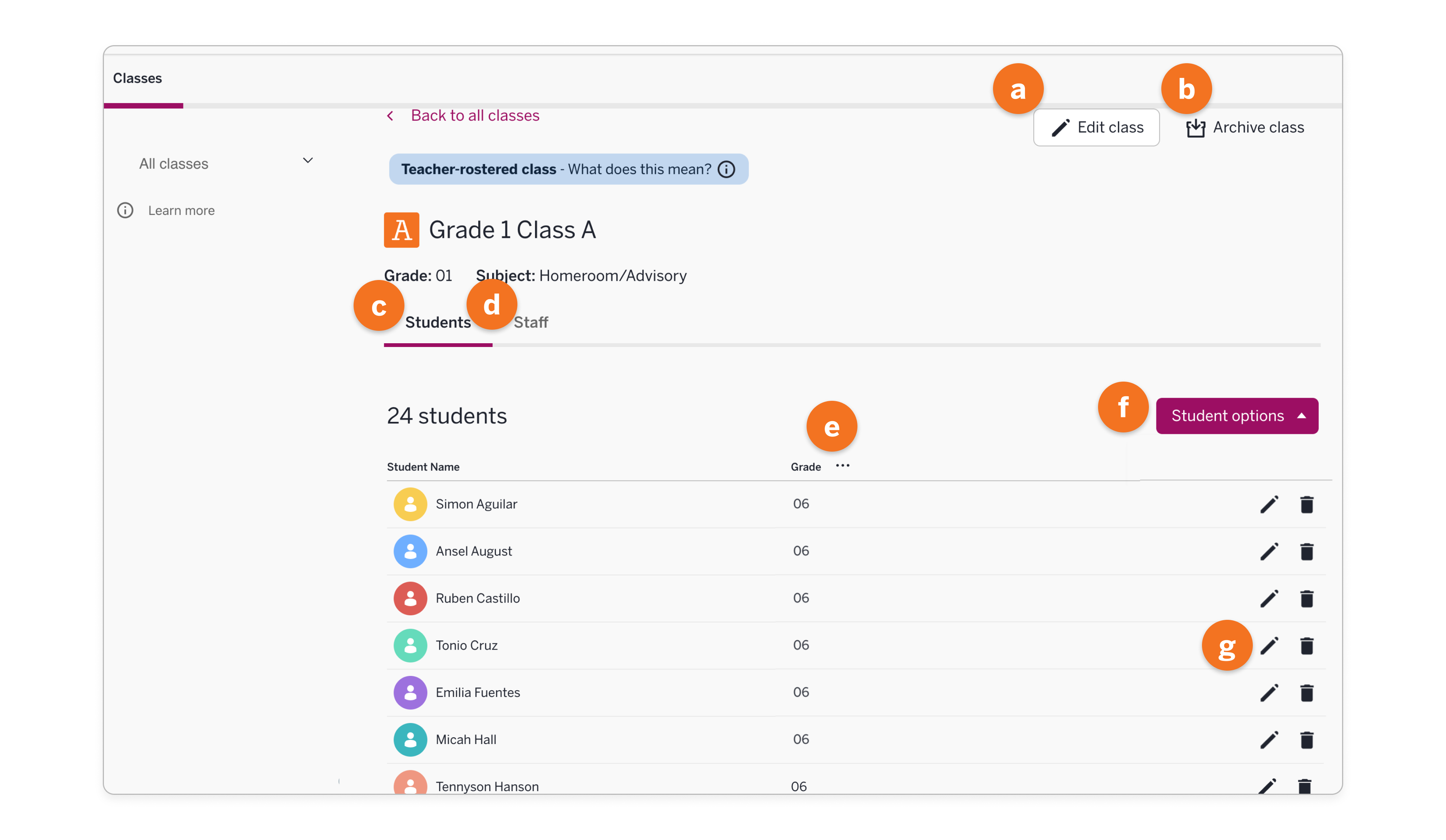Edit Tonio Cruz with the pencil icon

pos(1269,645)
